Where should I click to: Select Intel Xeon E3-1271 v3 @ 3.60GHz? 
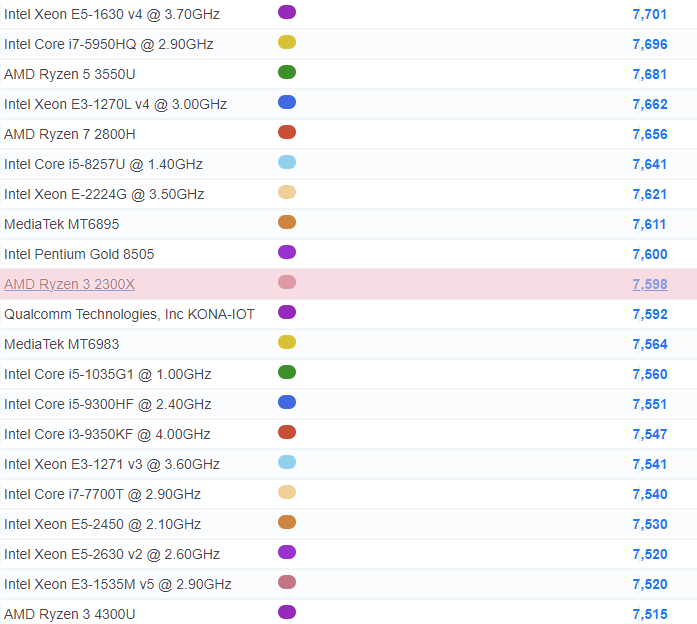(x=112, y=464)
